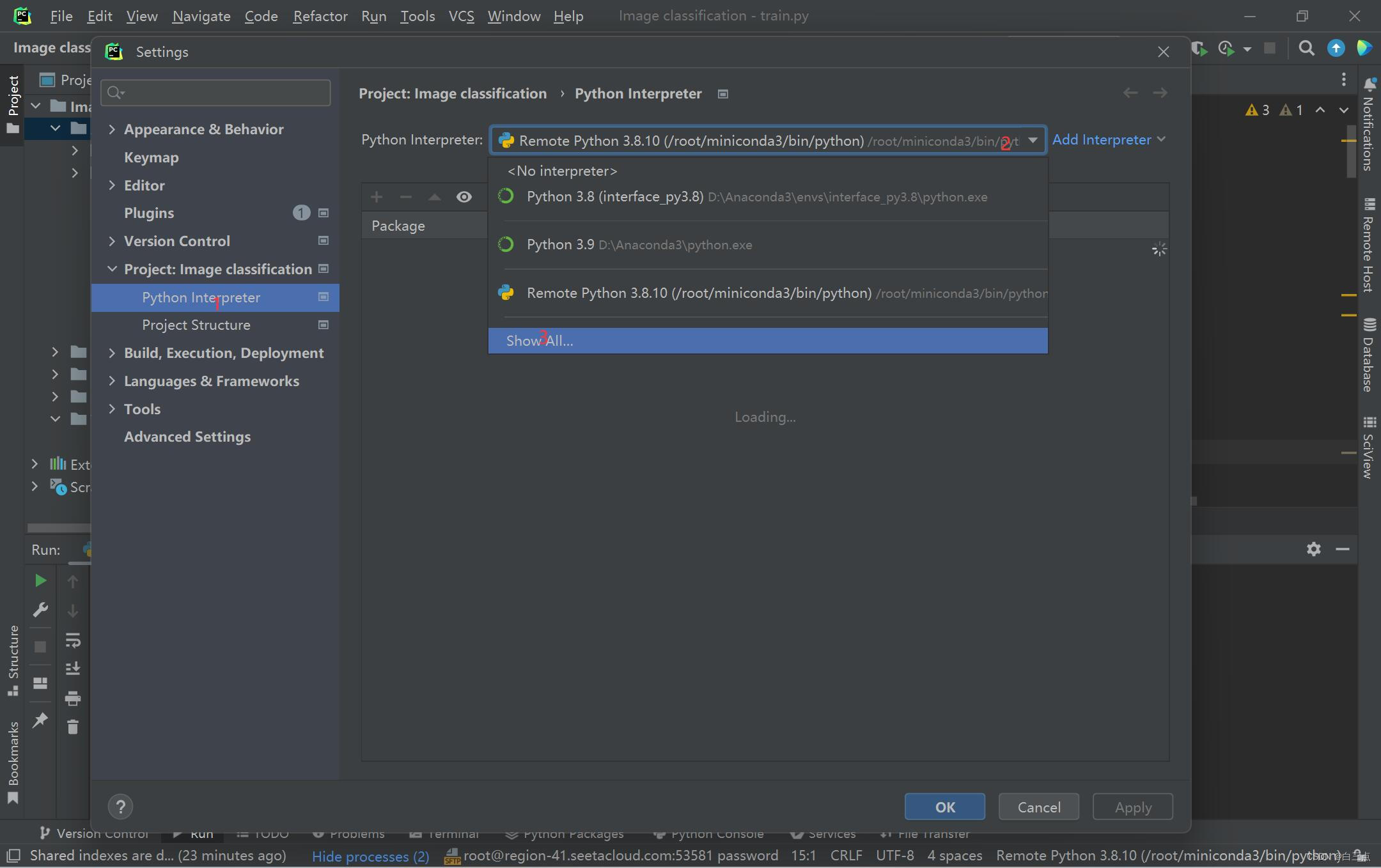Image resolution: width=1381 pixels, height=868 pixels.
Task: Open Run panel gear settings
Action: (1313, 549)
